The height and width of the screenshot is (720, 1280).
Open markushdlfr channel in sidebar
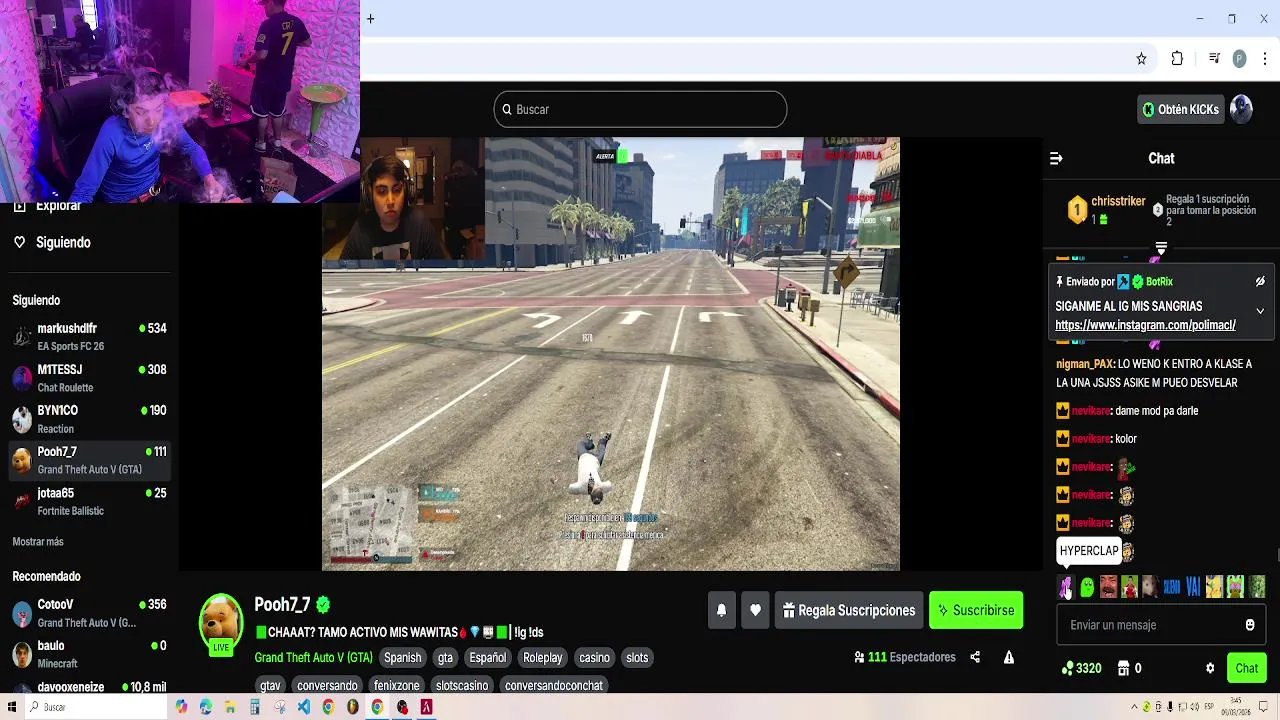[x=89, y=337]
